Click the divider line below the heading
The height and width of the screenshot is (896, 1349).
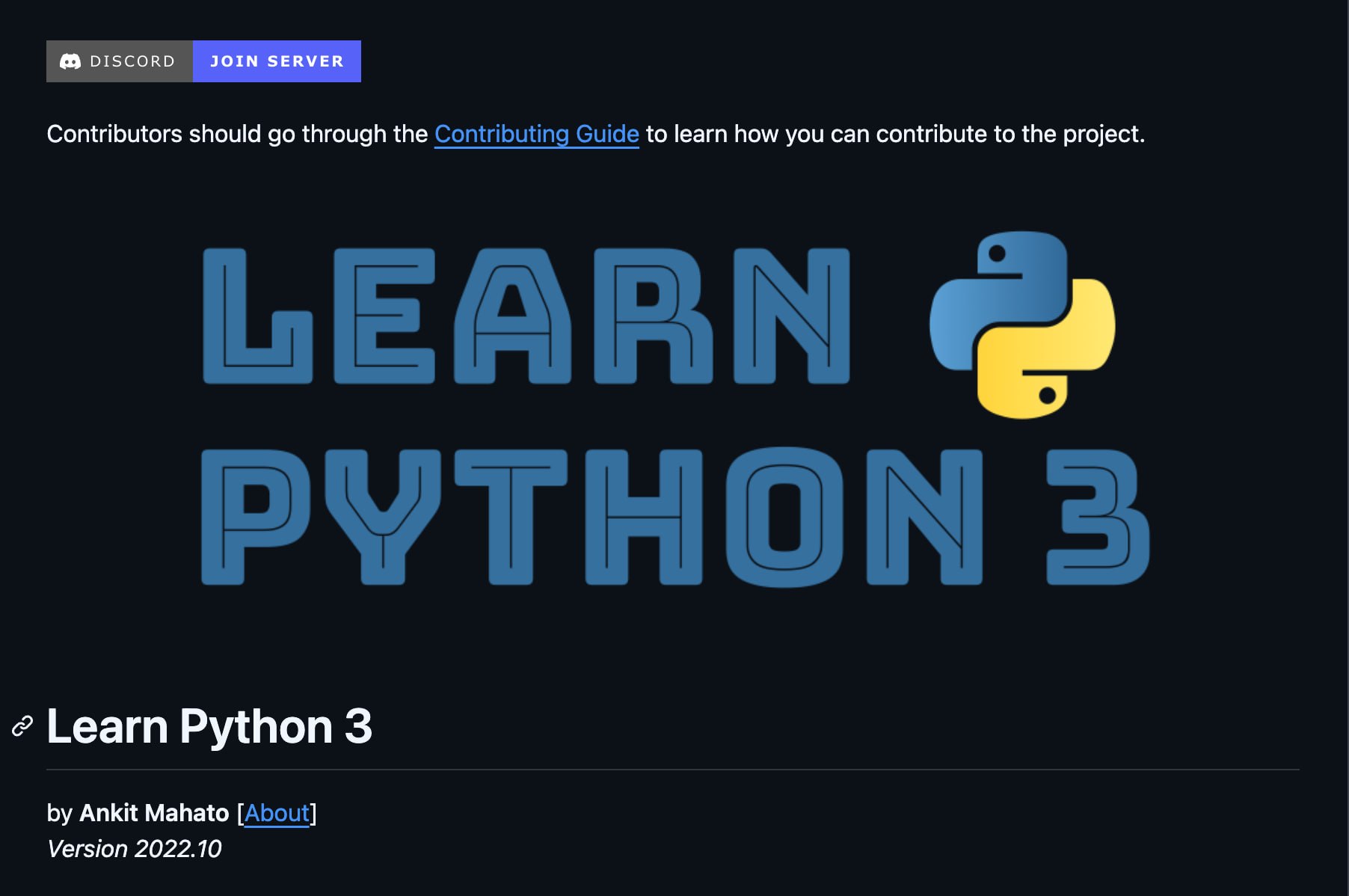673,770
